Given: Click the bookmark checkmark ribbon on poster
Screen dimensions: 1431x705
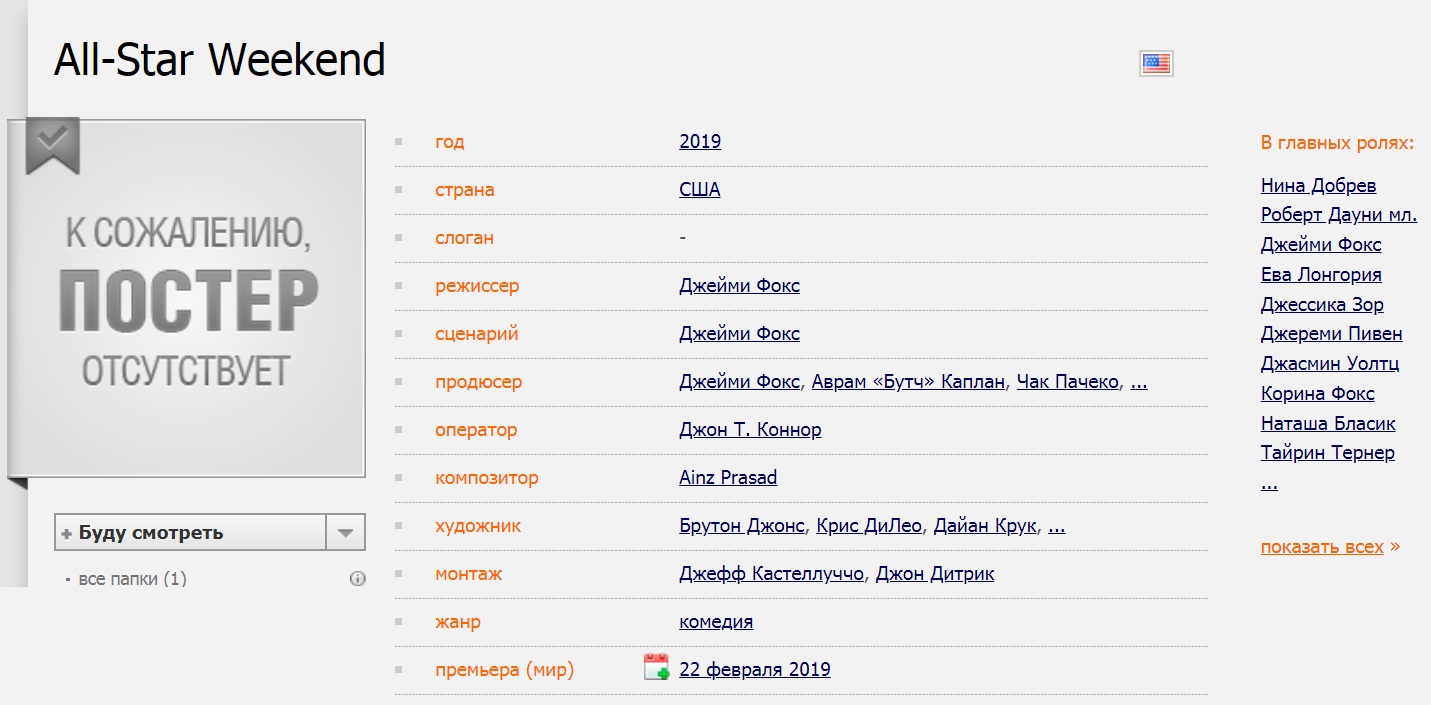Looking at the screenshot, I should [x=52, y=144].
